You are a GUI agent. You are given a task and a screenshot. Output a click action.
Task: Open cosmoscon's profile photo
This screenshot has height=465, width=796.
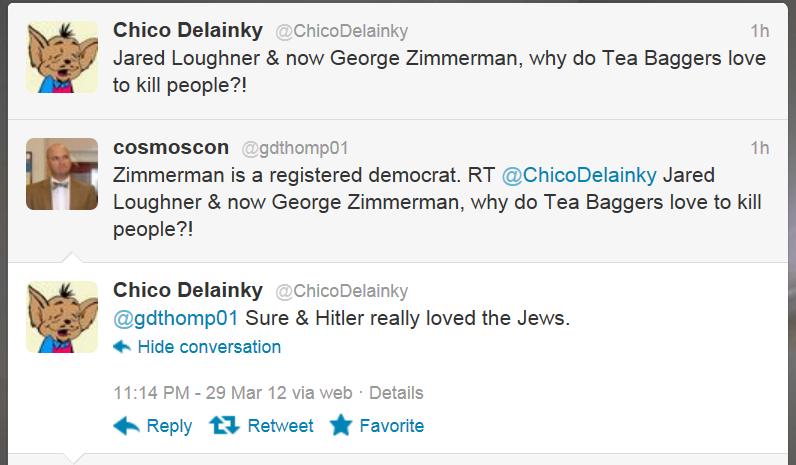[62, 174]
